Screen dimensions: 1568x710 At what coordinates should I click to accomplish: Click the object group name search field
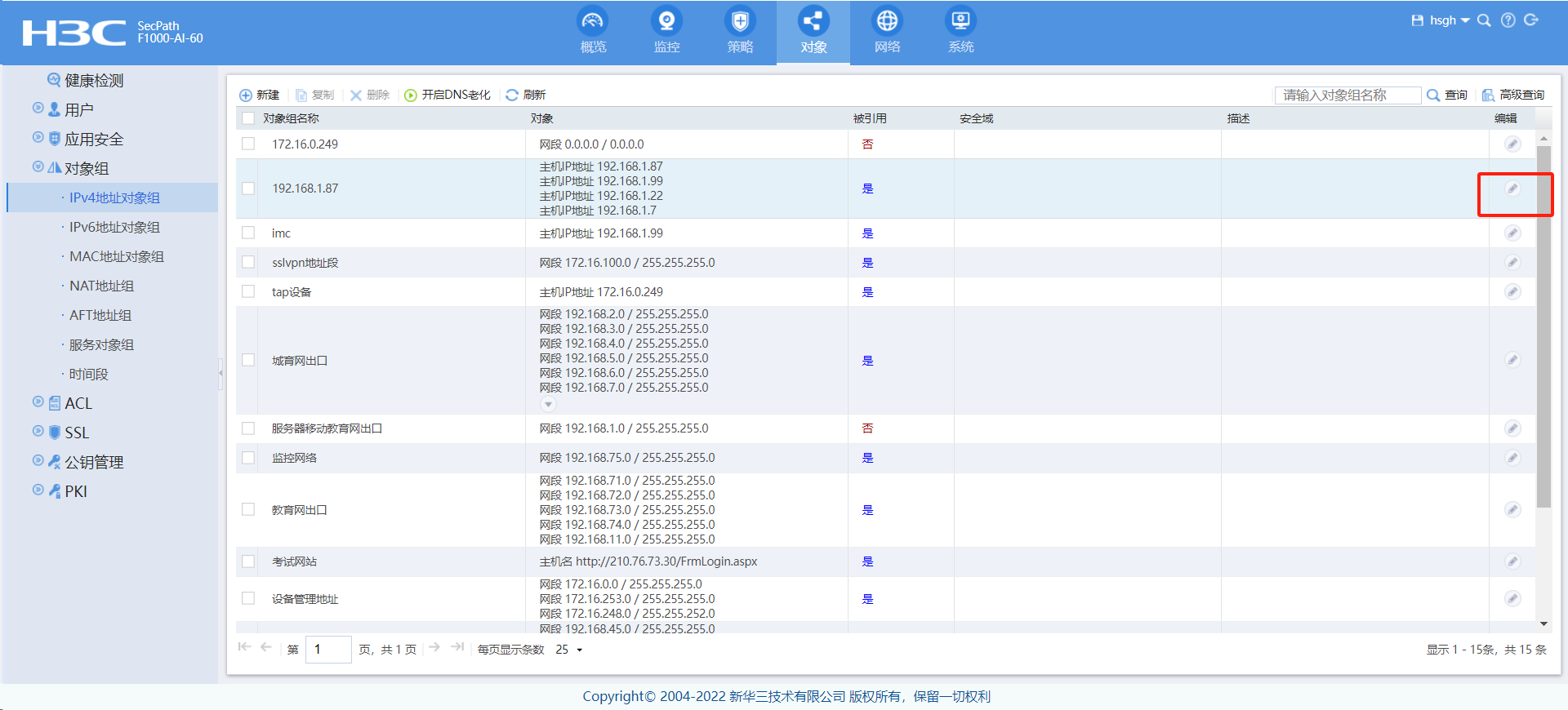point(1347,95)
